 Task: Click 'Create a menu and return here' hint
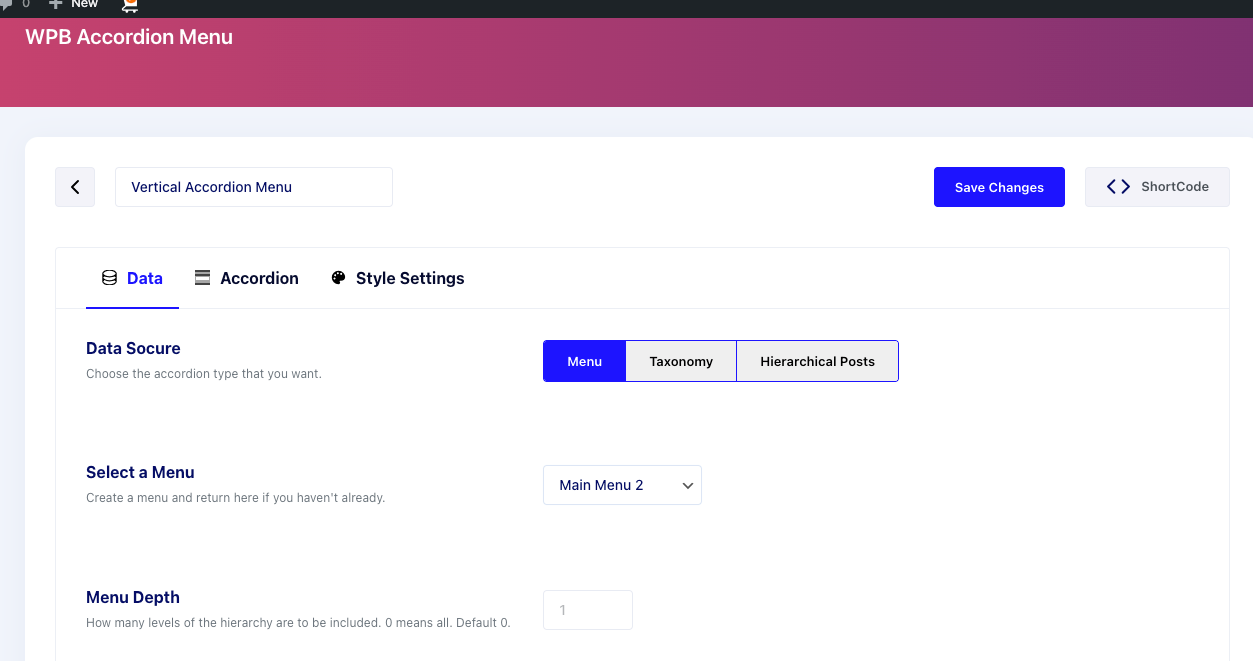(235, 497)
